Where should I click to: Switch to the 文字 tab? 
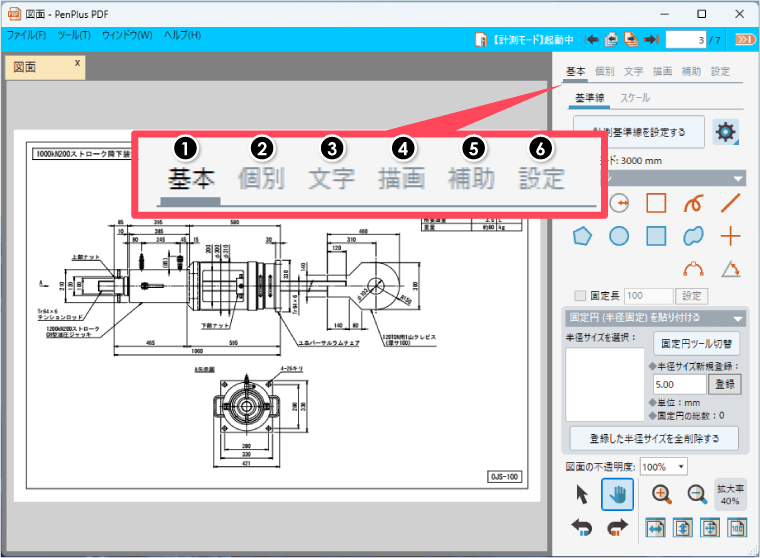coord(633,72)
